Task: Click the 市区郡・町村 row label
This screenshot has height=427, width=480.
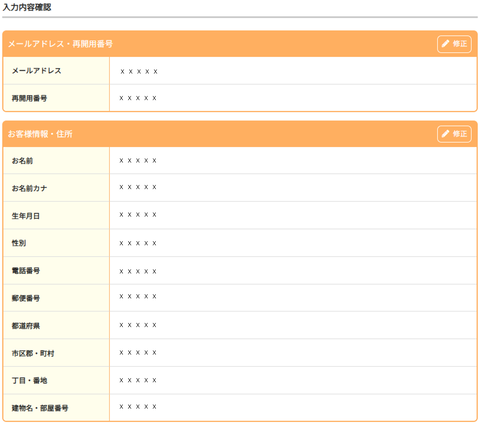Action: pos(33,353)
